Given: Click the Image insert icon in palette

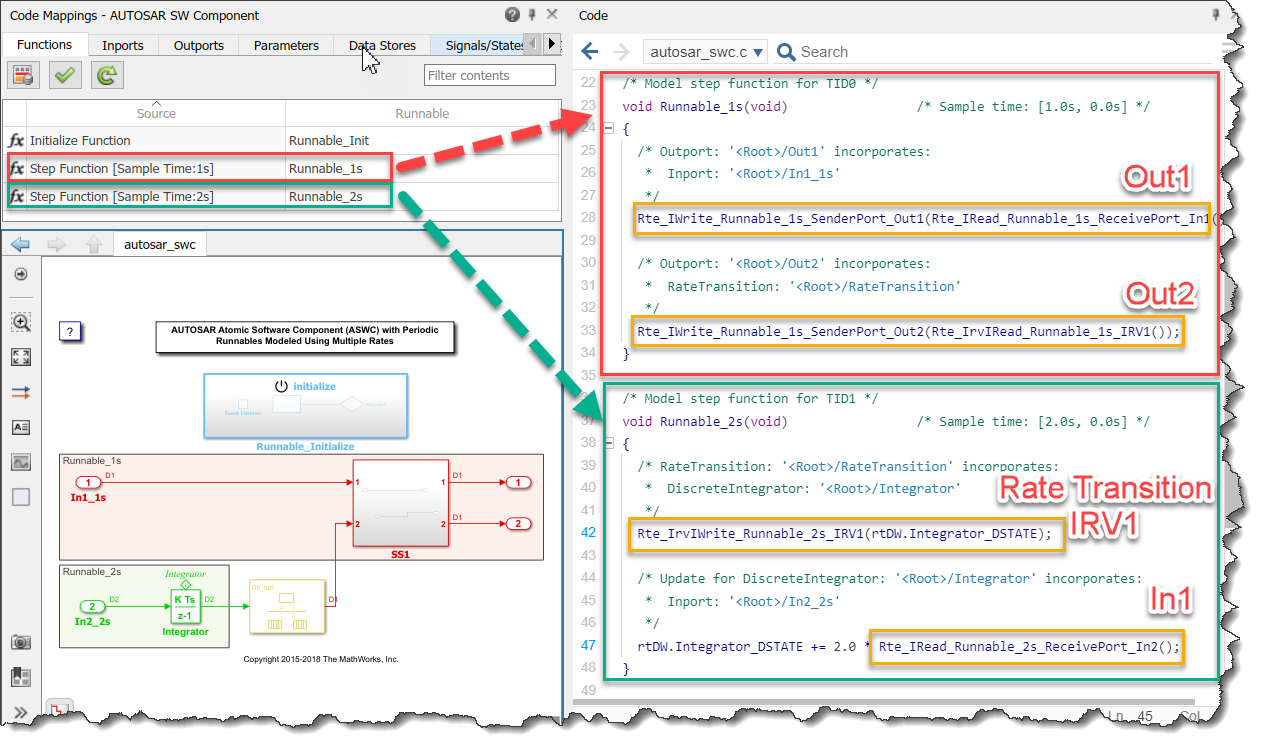Looking at the screenshot, I should pyautogui.click(x=21, y=462).
